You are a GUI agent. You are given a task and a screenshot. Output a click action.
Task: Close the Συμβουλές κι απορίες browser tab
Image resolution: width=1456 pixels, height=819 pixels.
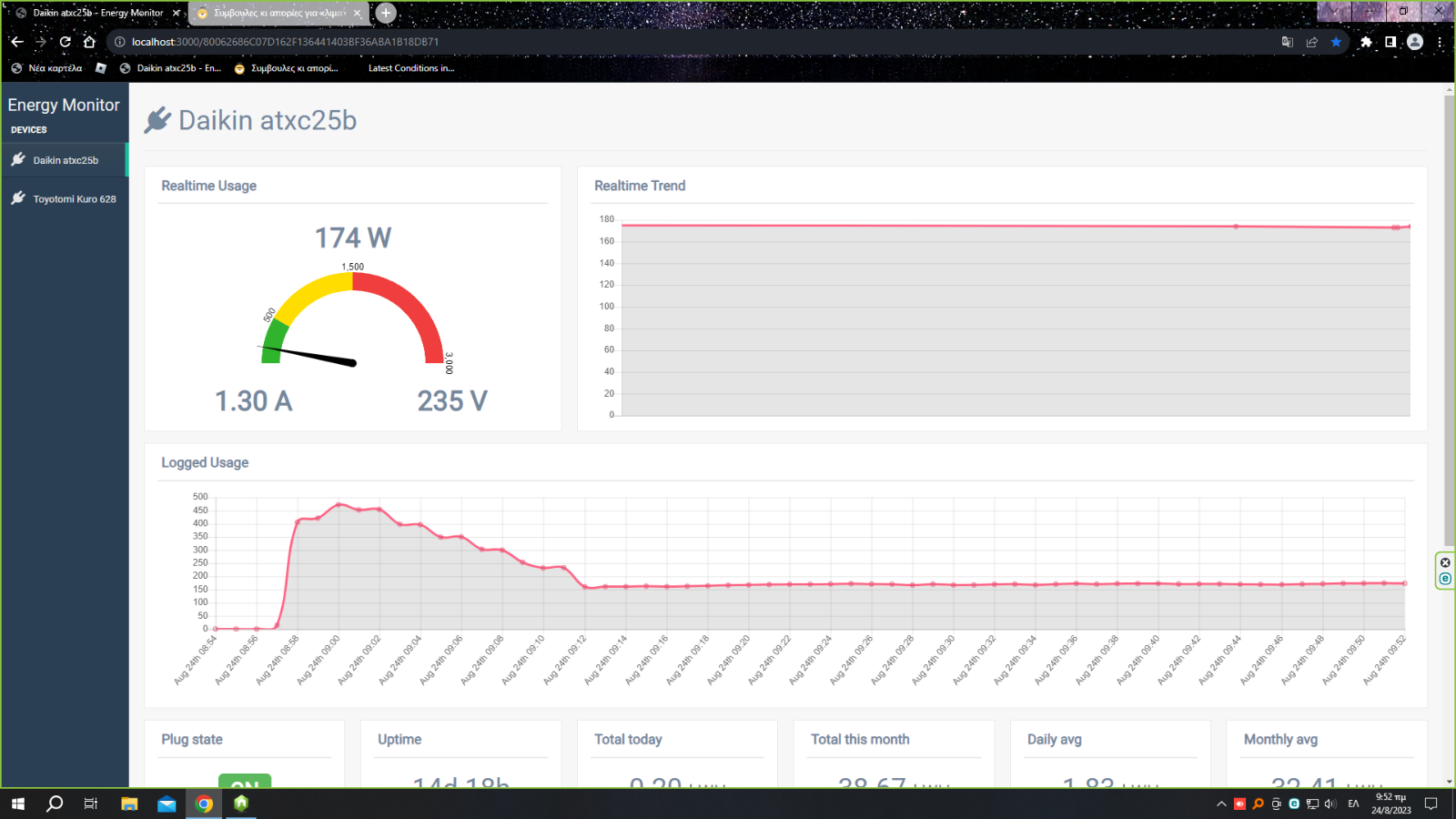[358, 13]
